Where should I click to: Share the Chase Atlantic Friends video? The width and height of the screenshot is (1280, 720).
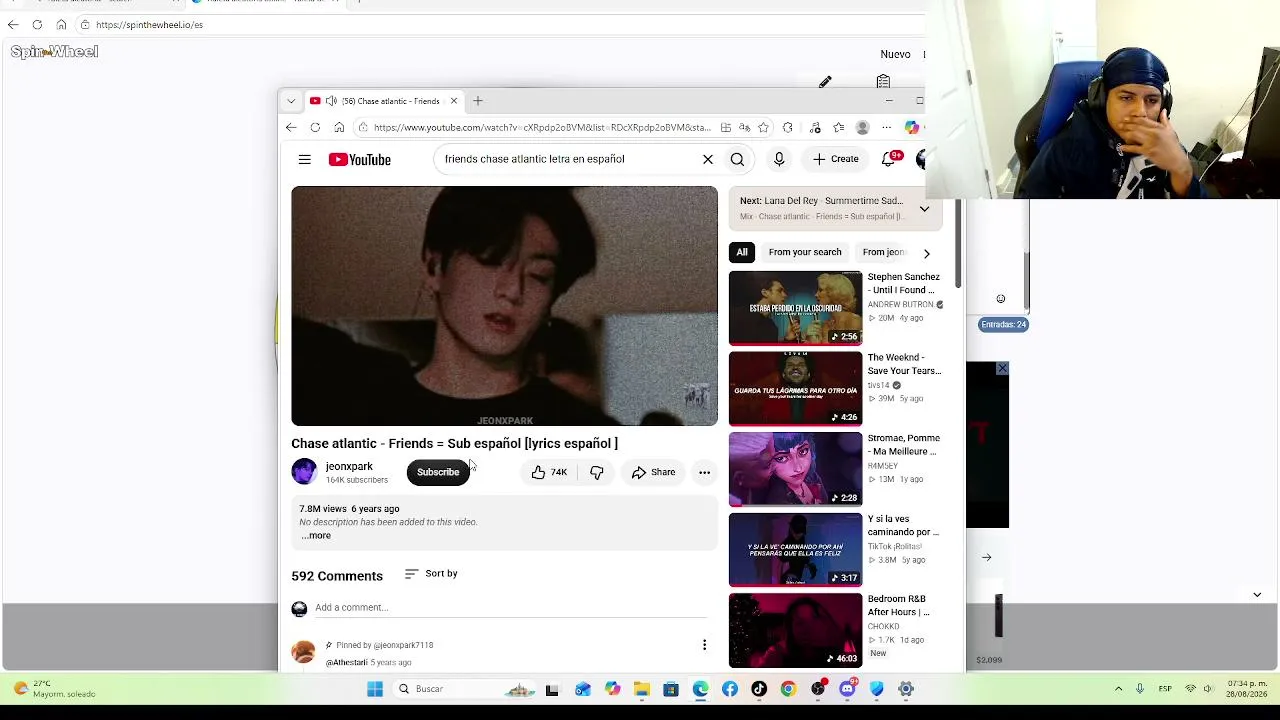point(653,472)
